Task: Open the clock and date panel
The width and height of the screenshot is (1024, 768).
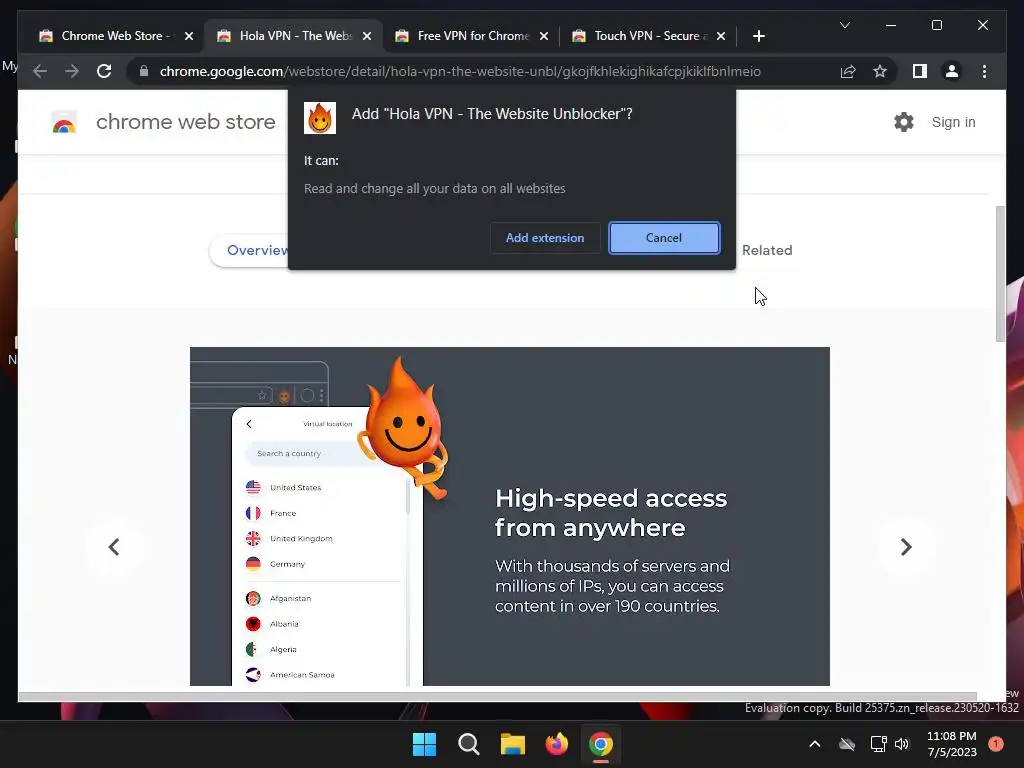Action: [x=952, y=744]
